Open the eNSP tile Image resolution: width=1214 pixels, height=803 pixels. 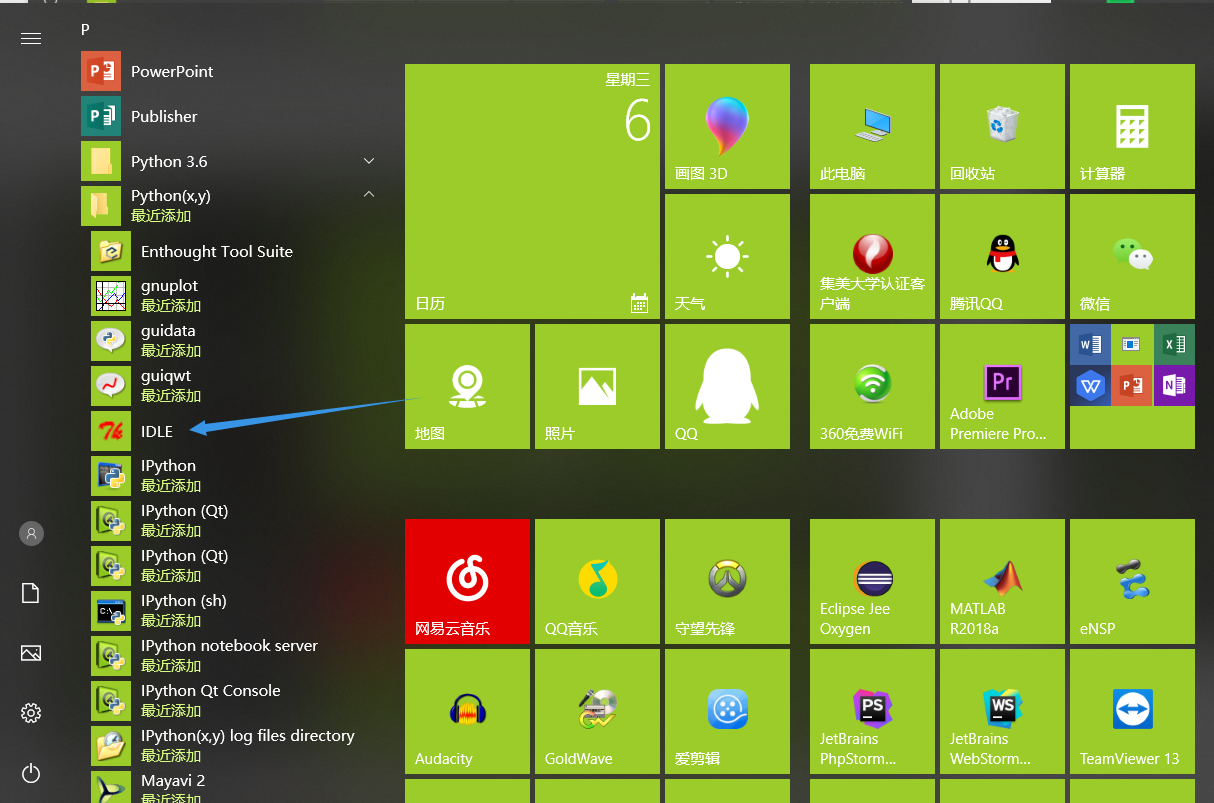[x=1132, y=581]
